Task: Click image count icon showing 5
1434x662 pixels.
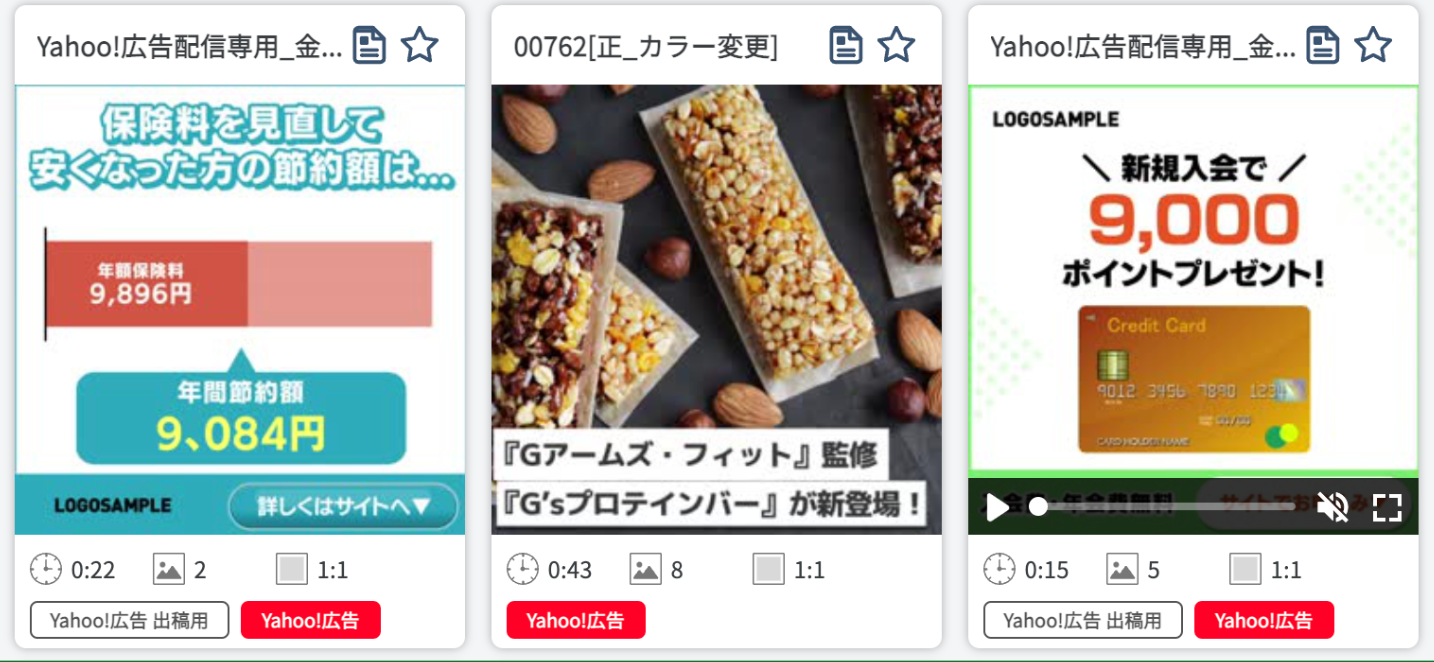Action: (1122, 570)
